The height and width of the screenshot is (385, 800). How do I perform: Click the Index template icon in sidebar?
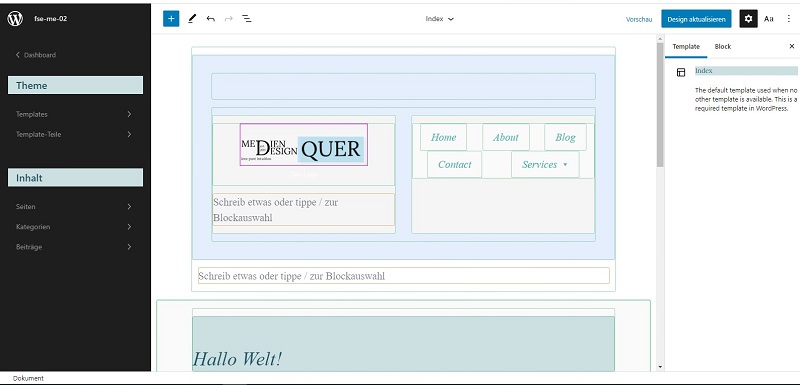681,72
